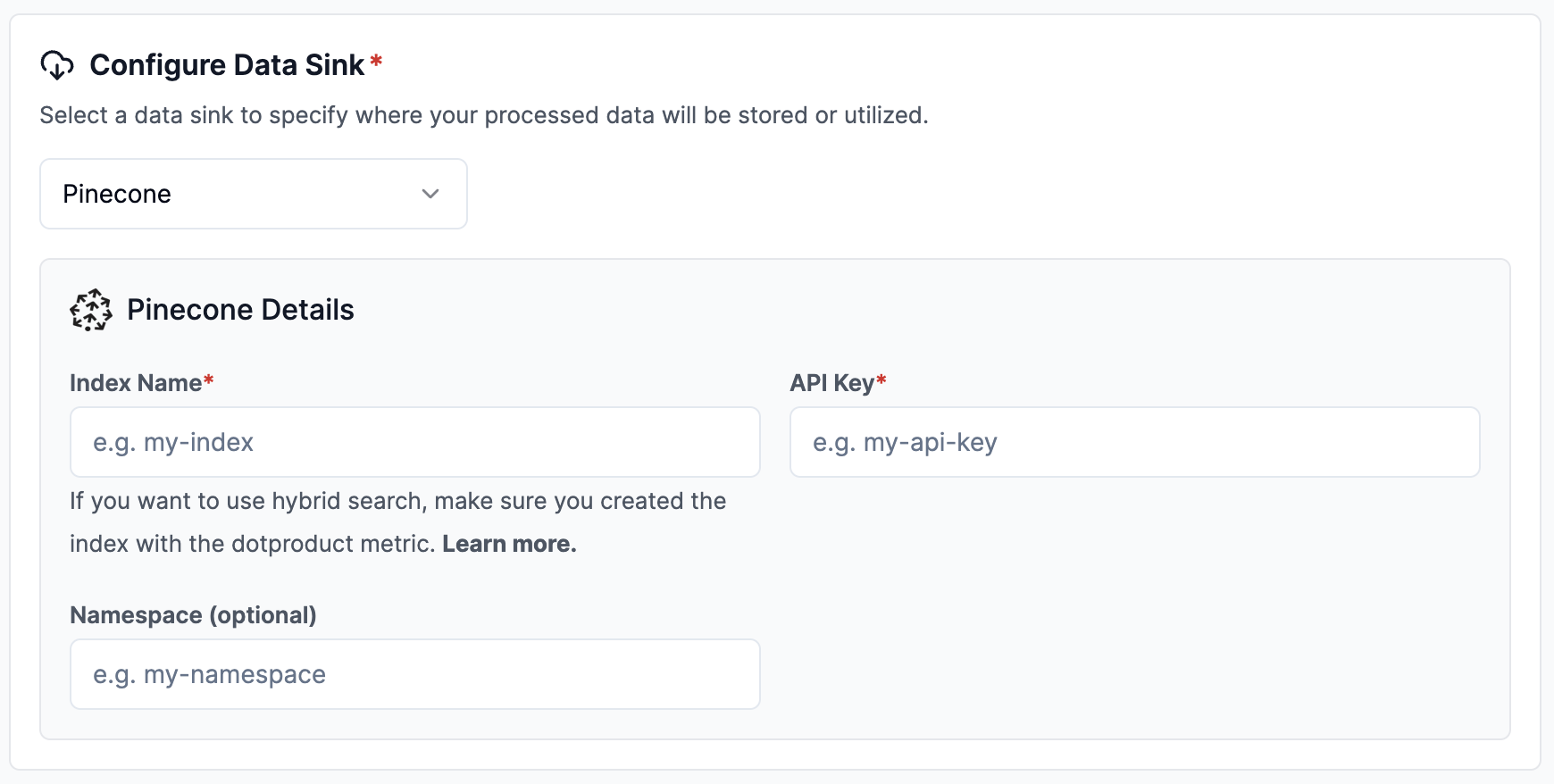Select the Pinecone value text in the selector

click(x=117, y=194)
